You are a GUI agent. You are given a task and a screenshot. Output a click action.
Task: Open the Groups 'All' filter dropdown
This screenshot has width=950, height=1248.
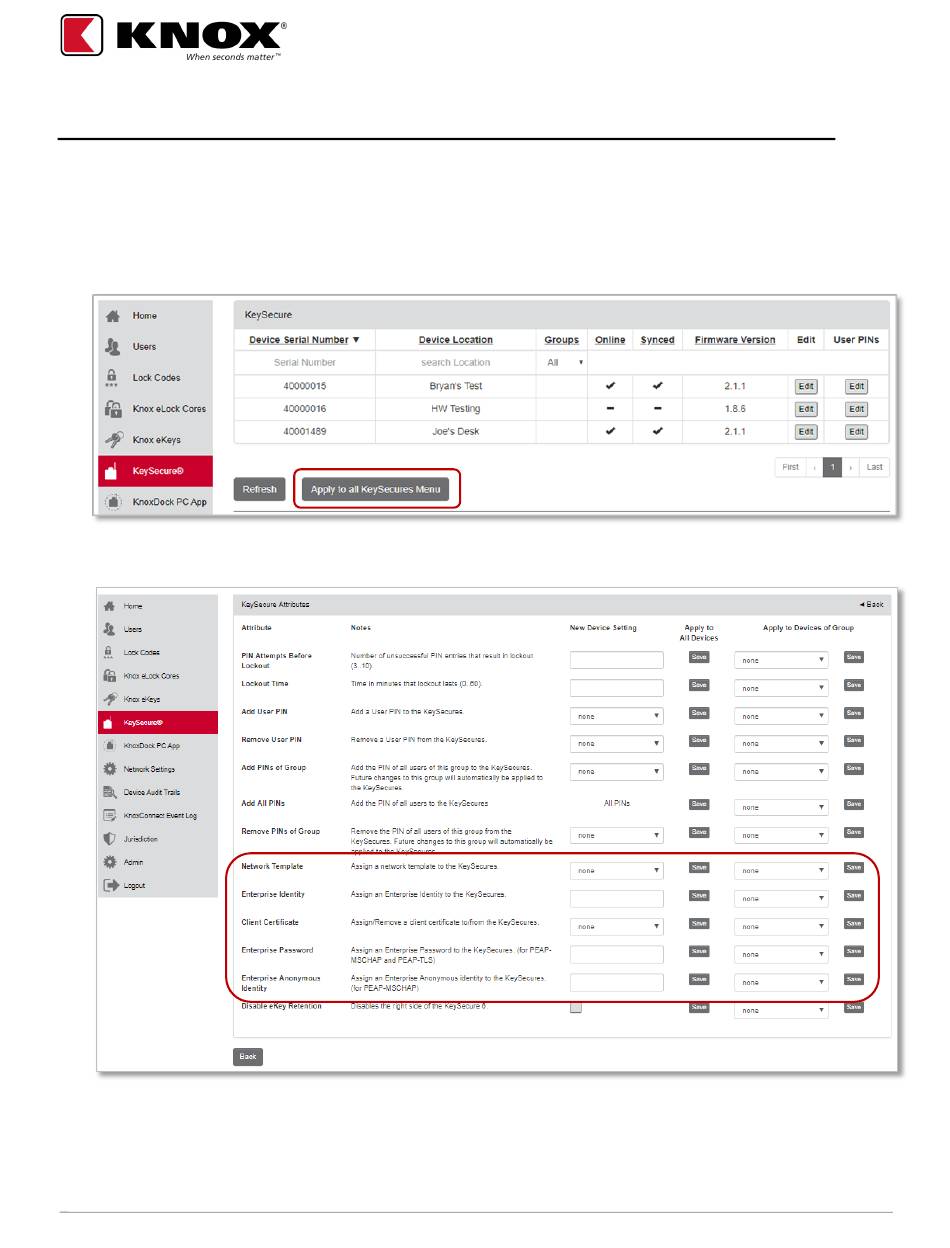[x=565, y=362]
